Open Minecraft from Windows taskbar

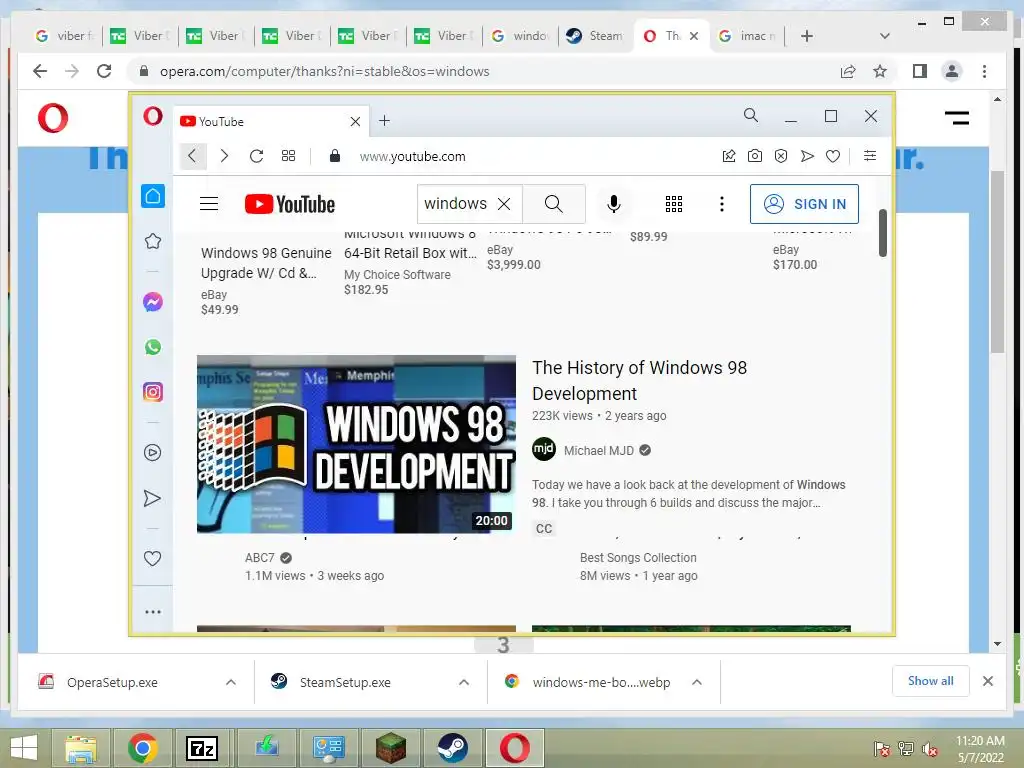pos(391,748)
